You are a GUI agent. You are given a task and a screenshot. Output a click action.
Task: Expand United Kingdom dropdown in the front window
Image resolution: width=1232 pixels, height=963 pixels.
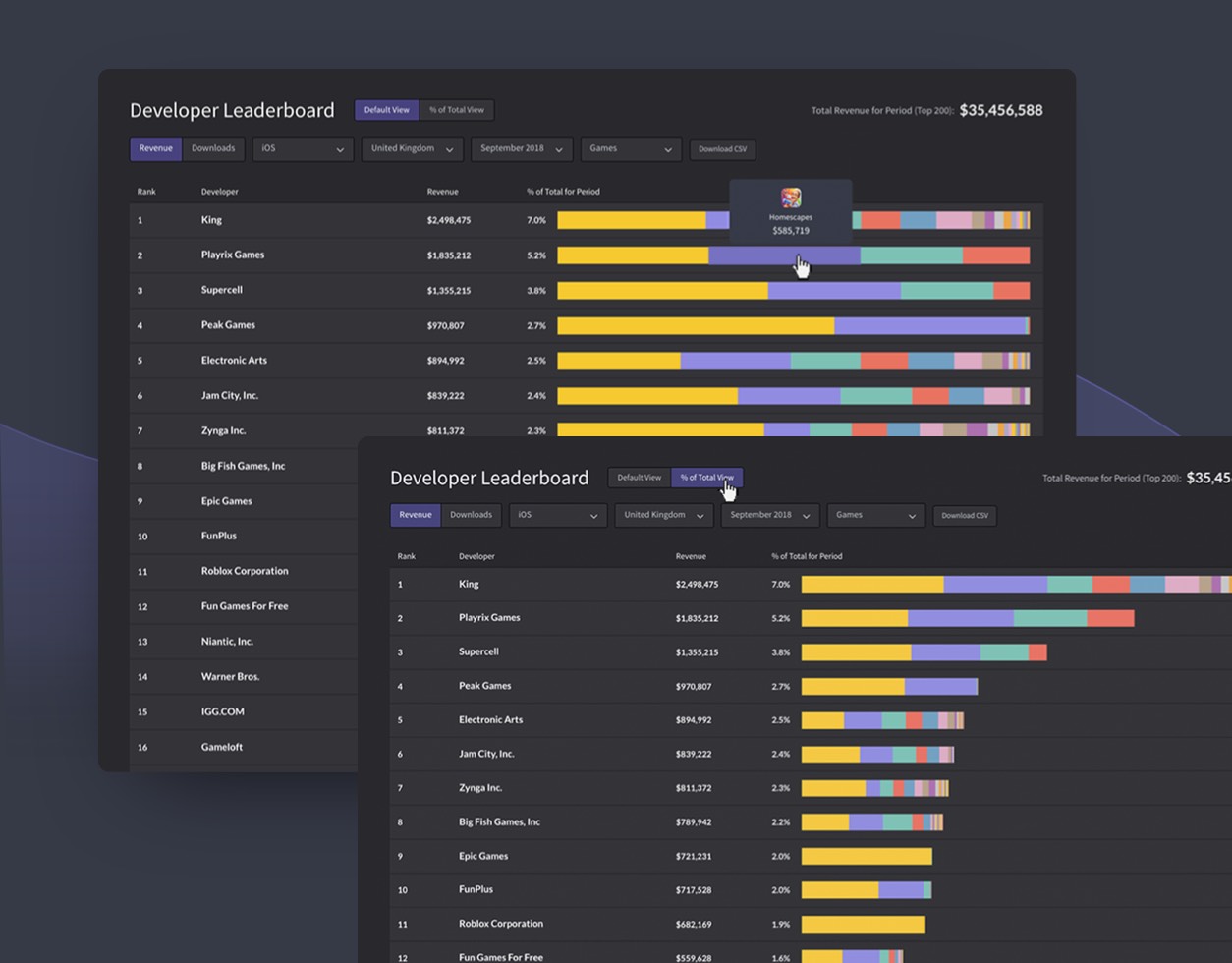pos(664,515)
